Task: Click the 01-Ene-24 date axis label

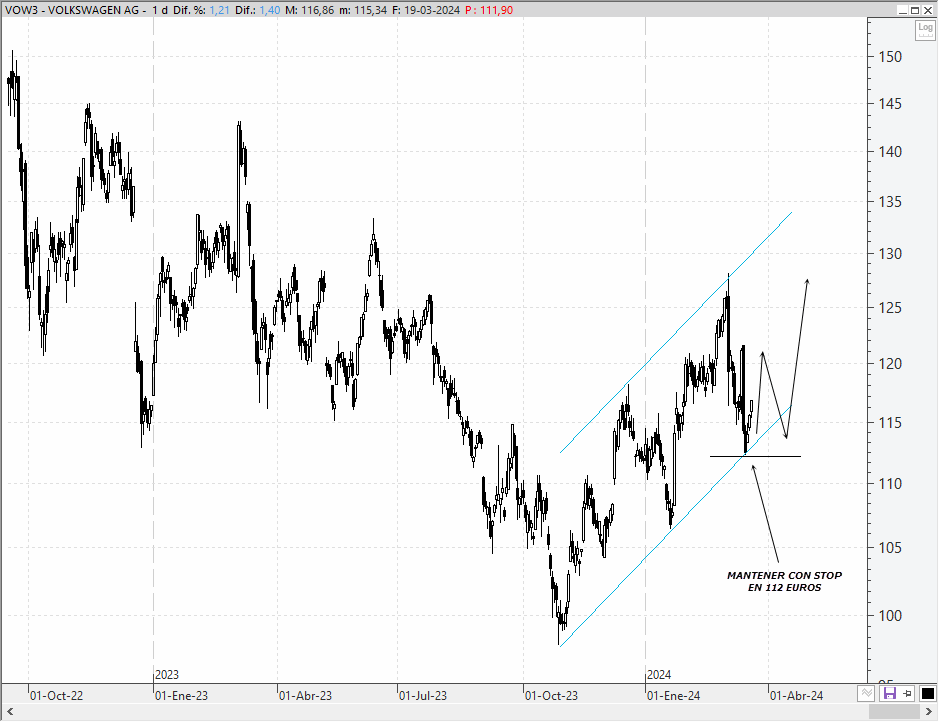Action: (x=674, y=696)
